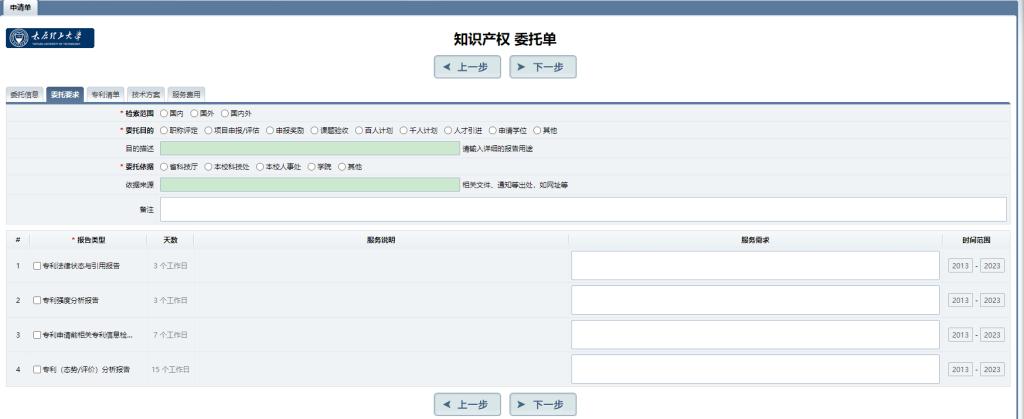Select 省科技厅 for 委托依据
This screenshot has height=419, width=1024.
(165, 166)
